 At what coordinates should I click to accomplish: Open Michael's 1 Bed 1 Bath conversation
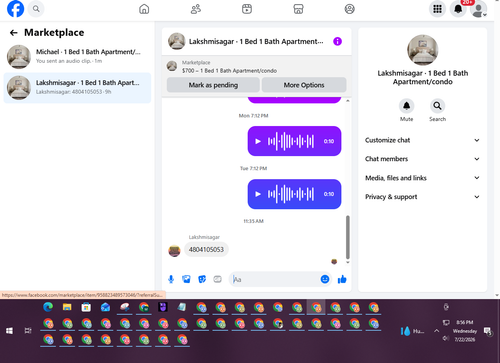pyautogui.click(x=77, y=56)
